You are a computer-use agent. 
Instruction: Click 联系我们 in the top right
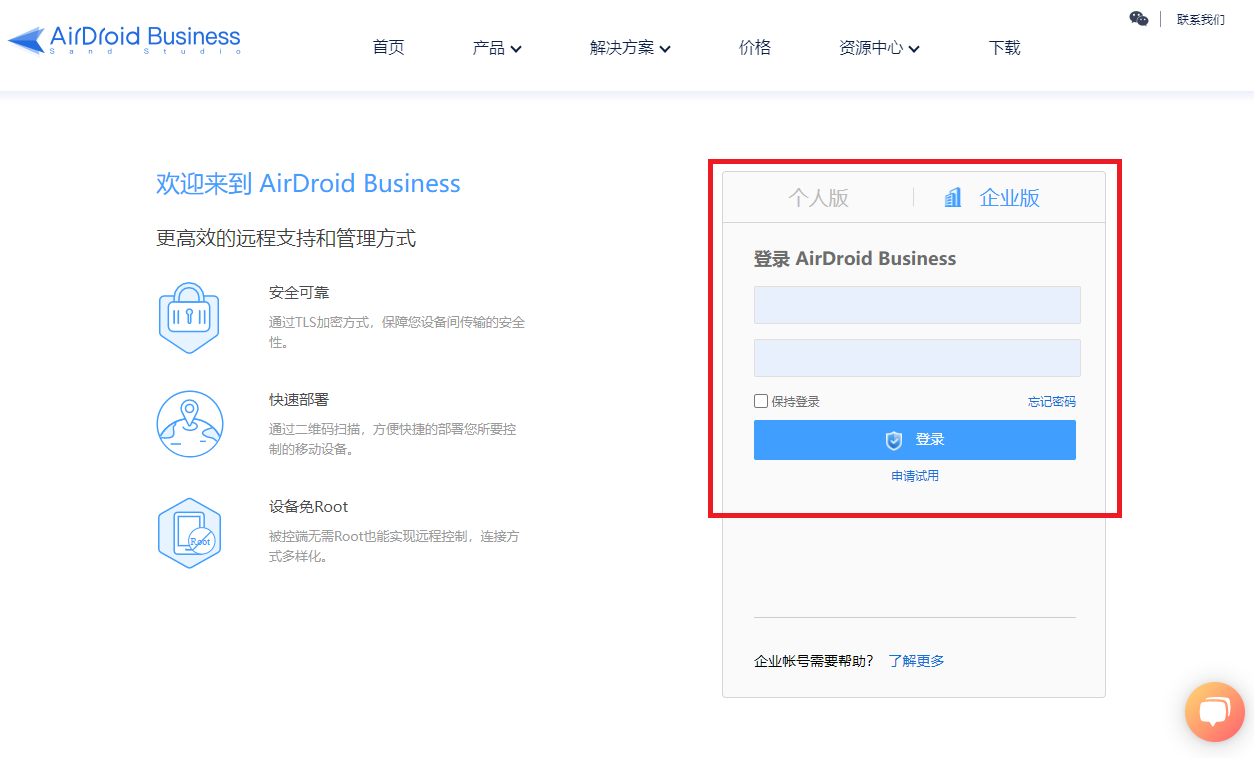pyautogui.click(x=1201, y=19)
